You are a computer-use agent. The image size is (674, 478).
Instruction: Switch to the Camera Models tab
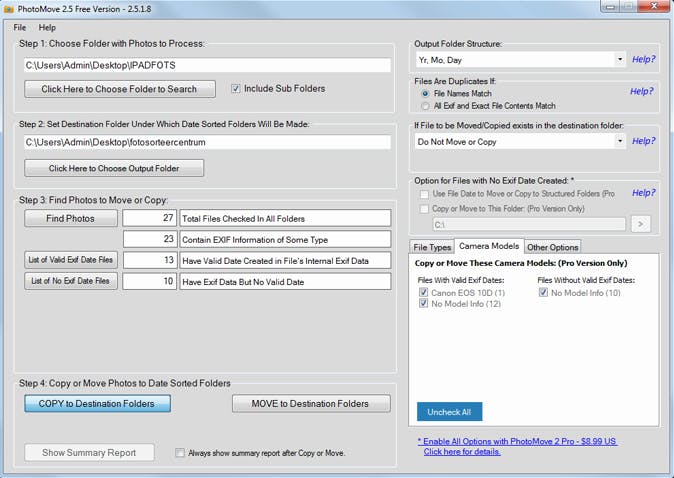[489, 246]
